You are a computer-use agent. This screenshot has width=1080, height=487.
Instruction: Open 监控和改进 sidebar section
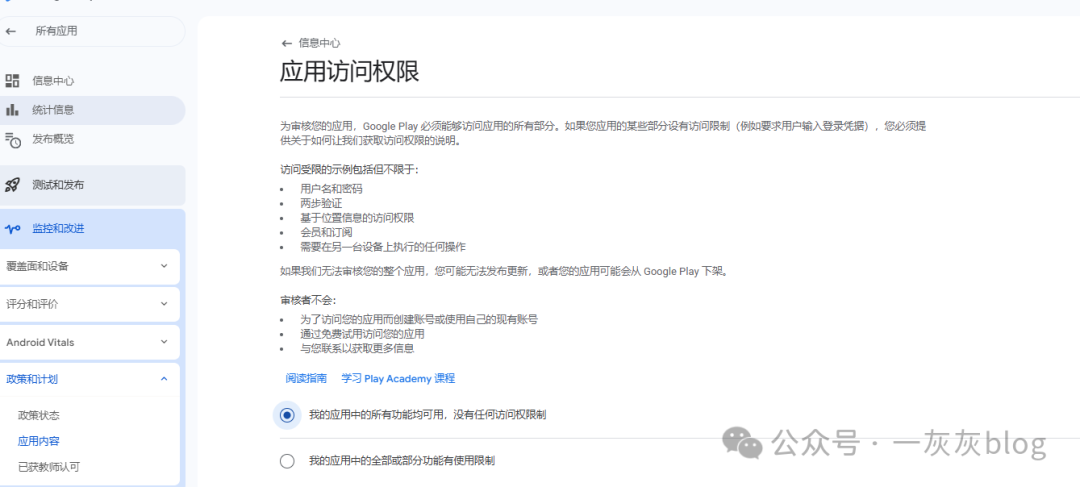(x=92, y=229)
